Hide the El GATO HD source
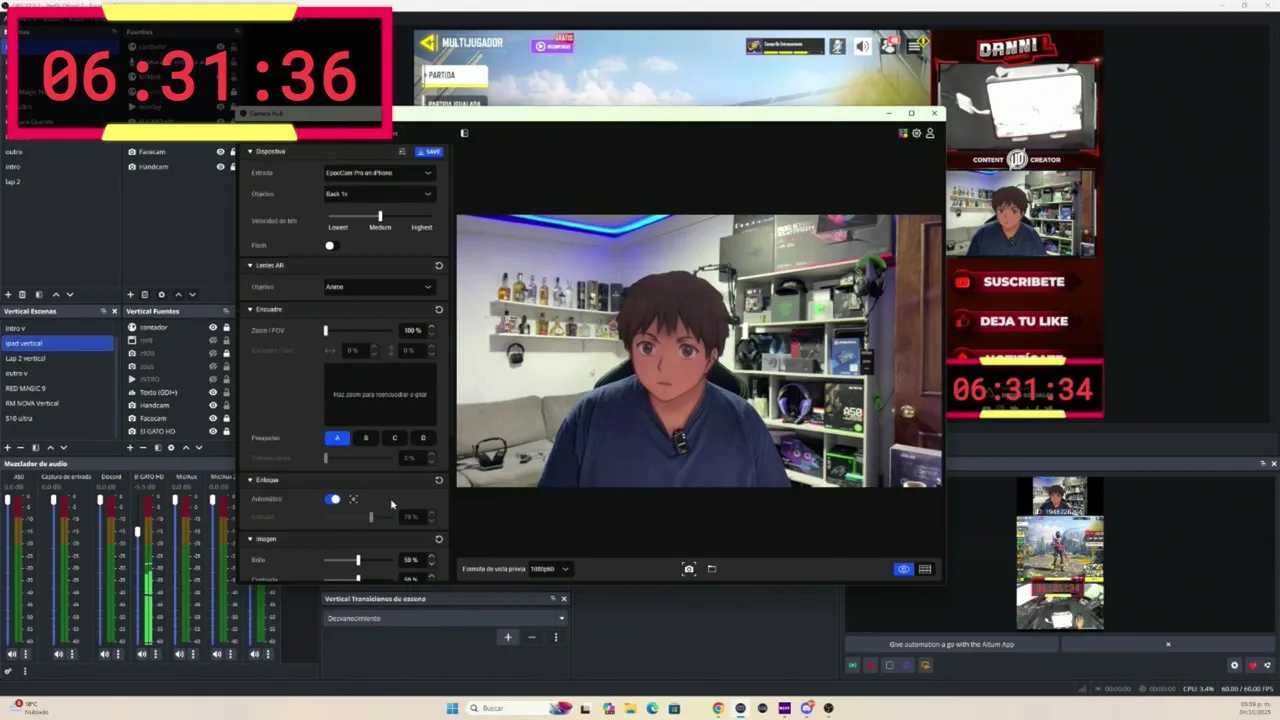This screenshot has width=1280, height=720. tap(213, 431)
